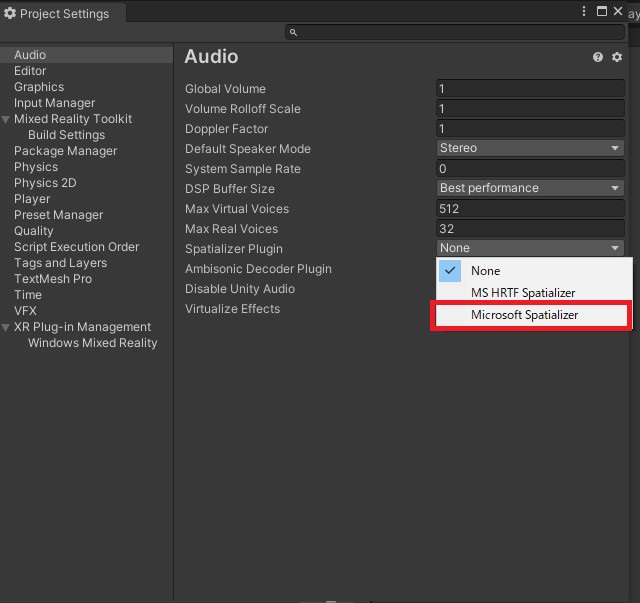Click the Audio panel heading
640x603 pixels.
pyautogui.click(x=211, y=56)
